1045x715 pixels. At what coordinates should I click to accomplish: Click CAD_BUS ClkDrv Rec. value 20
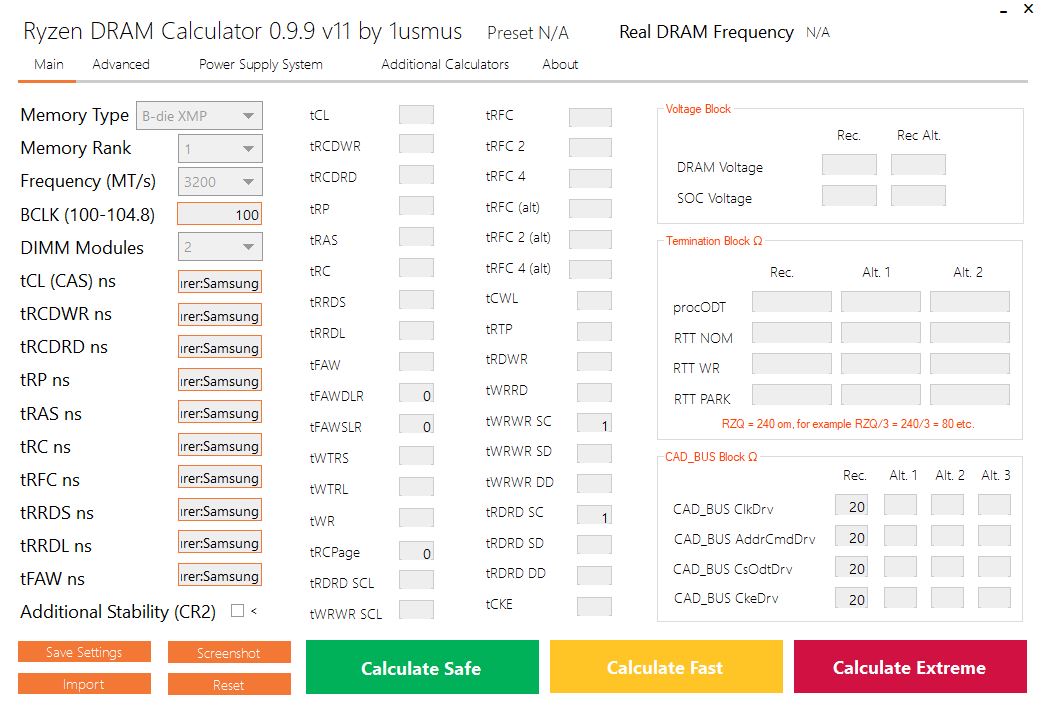[851, 506]
